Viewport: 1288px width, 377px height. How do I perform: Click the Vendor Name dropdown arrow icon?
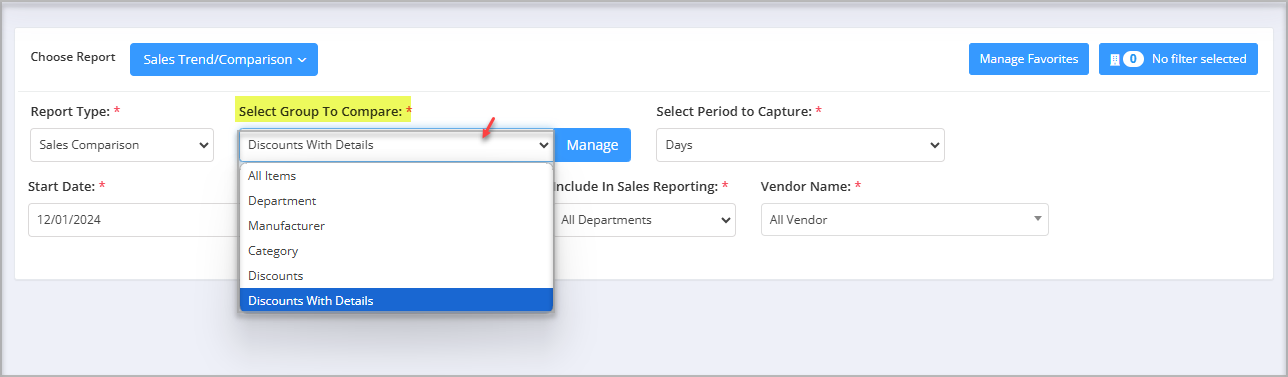pyautogui.click(x=1037, y=218)
